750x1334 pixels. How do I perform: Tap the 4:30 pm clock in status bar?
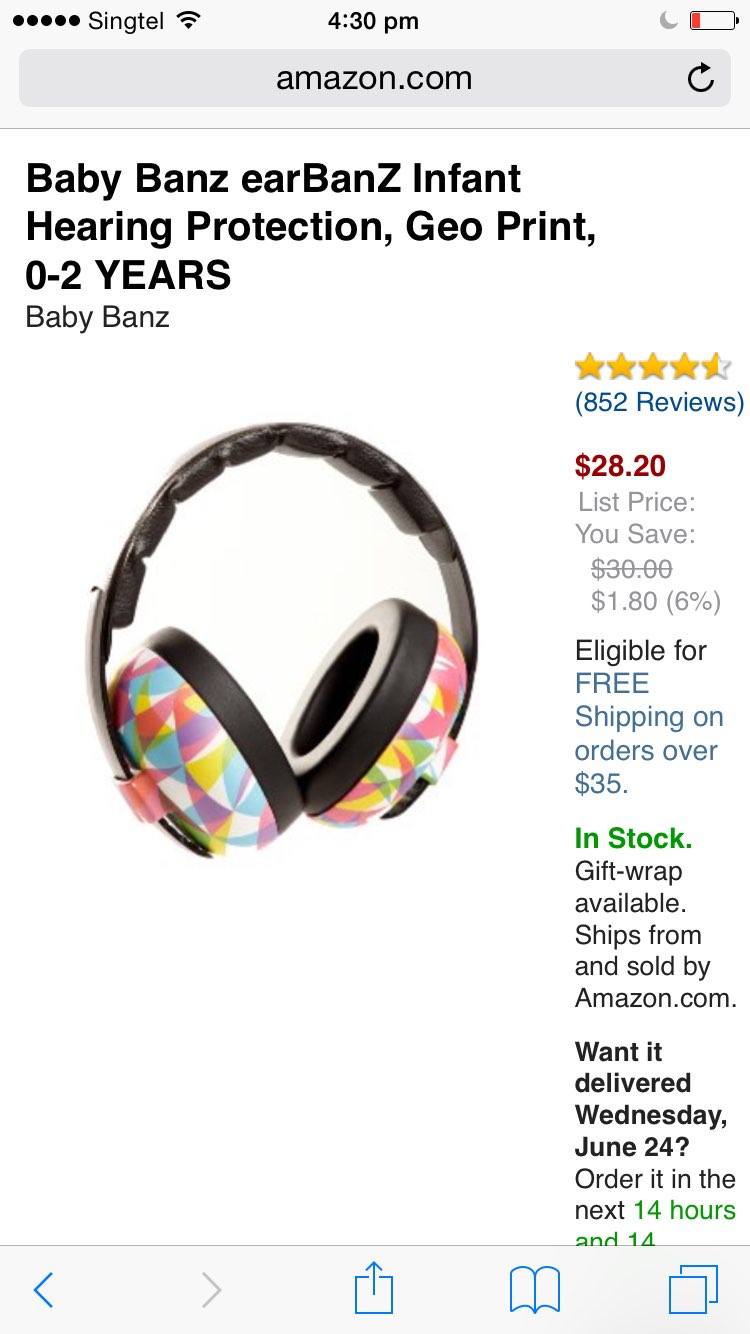373,20
